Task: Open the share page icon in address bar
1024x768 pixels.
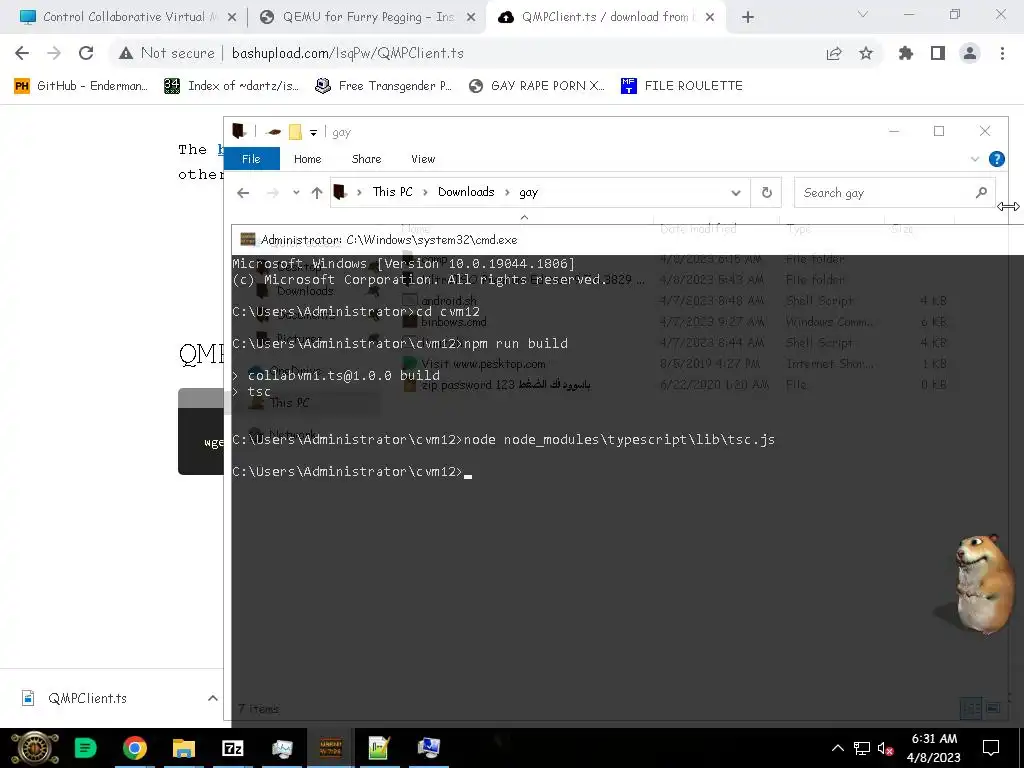Action: pos(834,54)
